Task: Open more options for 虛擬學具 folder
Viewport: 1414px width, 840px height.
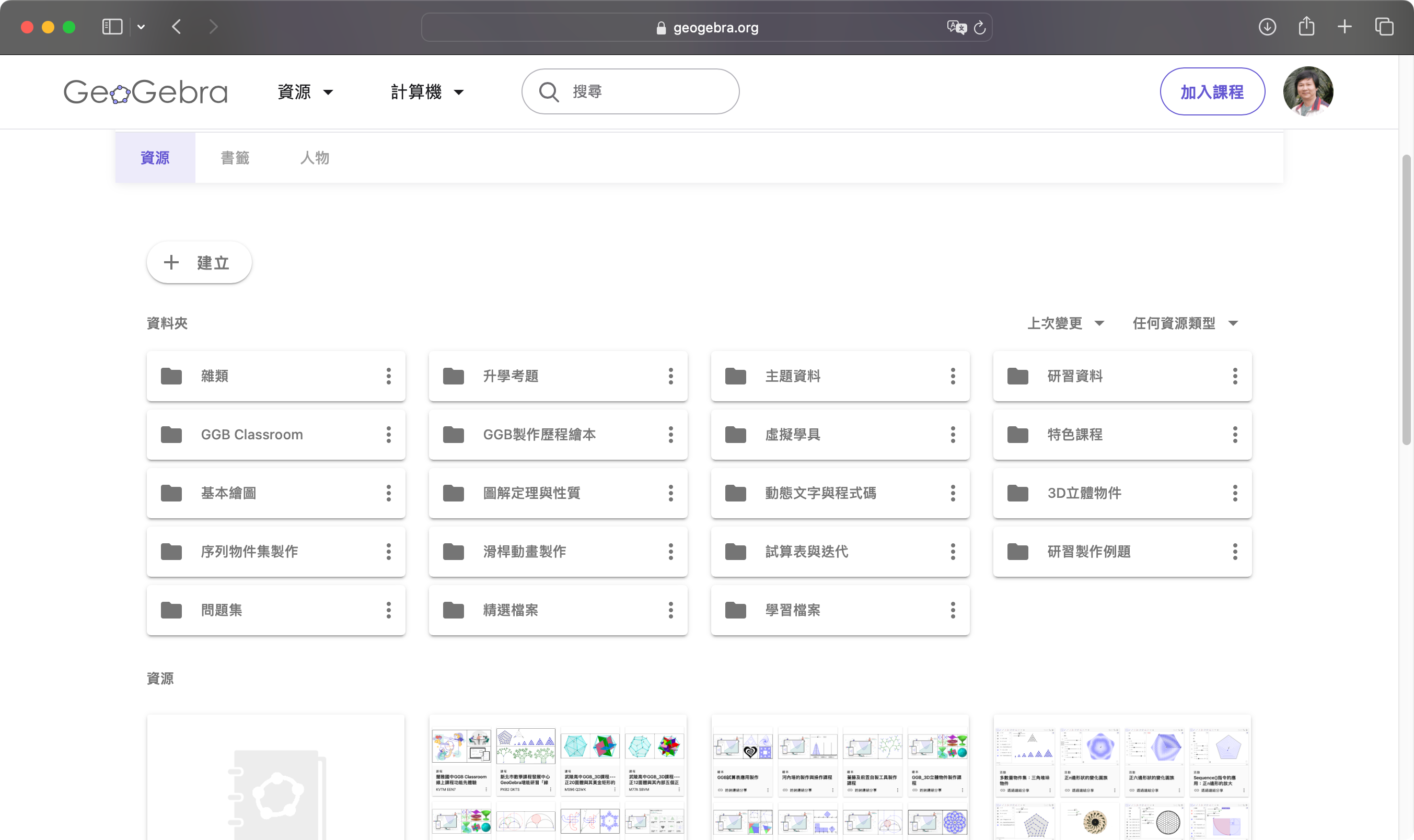Action: tap(953, 434)
